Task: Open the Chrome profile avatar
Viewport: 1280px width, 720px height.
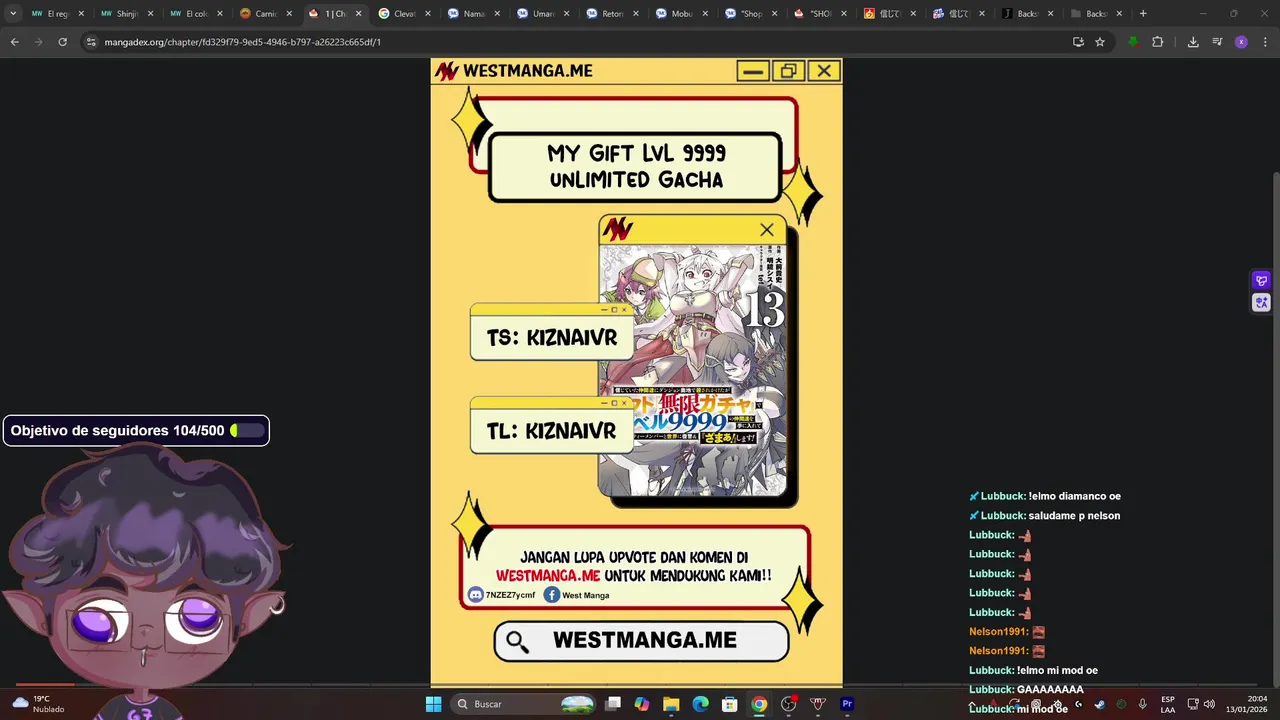Action: 1241,42
